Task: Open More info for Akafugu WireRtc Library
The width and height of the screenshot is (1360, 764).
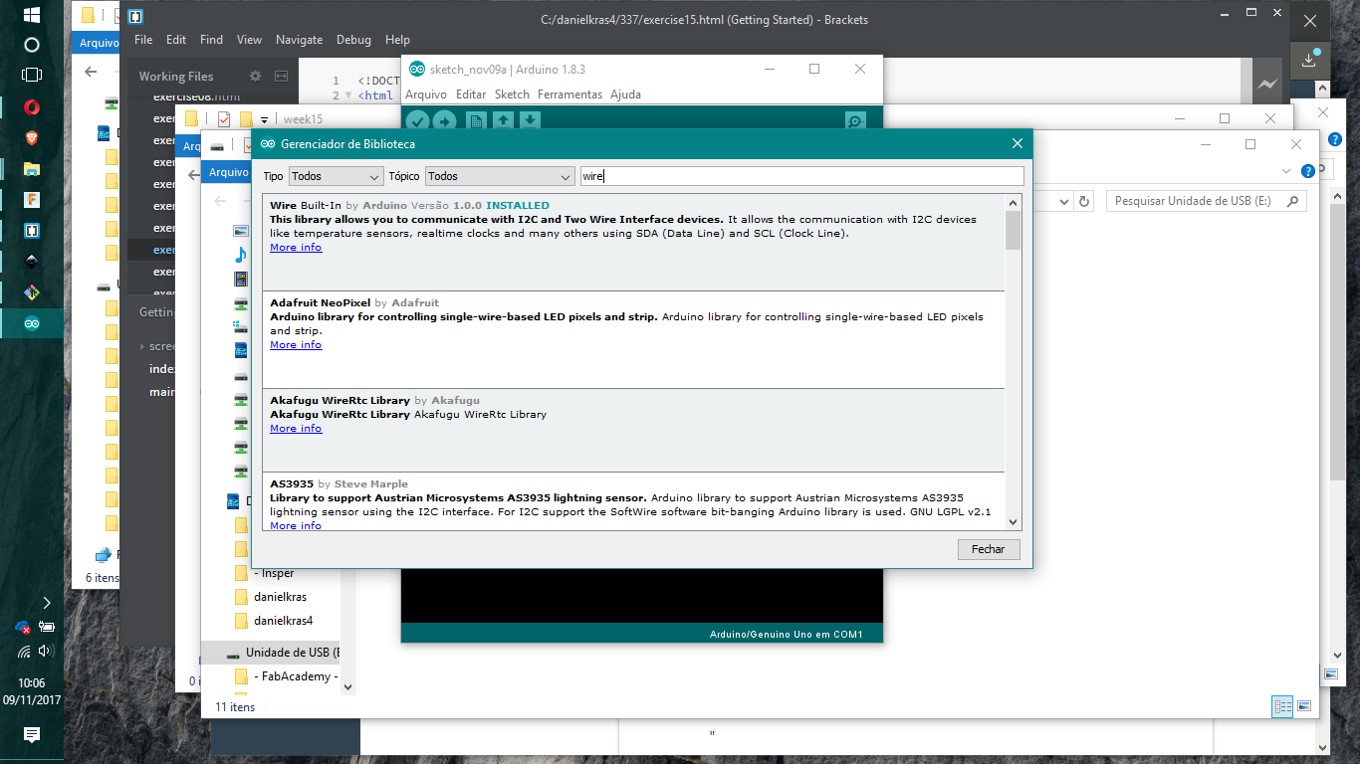Action: pyautogui.click(x=296, y=428)
